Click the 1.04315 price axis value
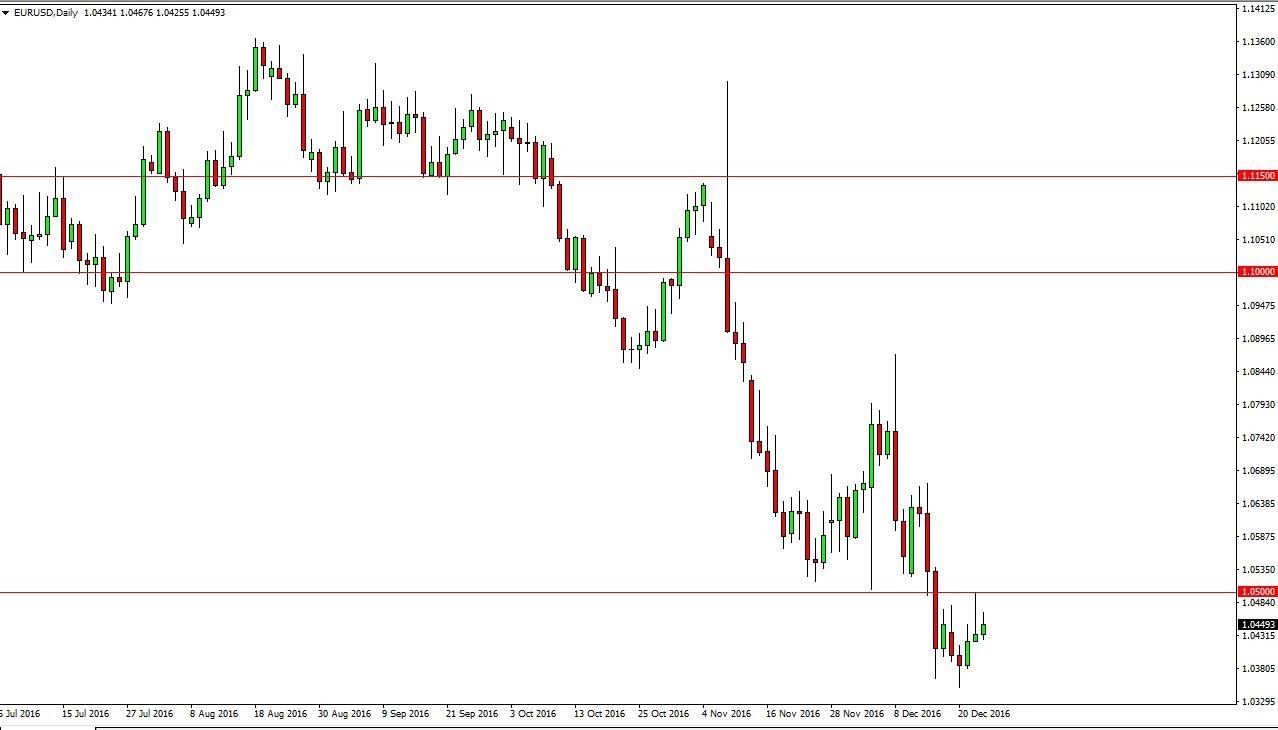Image resolution: width=1278 pixels, height=730 pixels. pyautogui.click(x=1257, y=636)
